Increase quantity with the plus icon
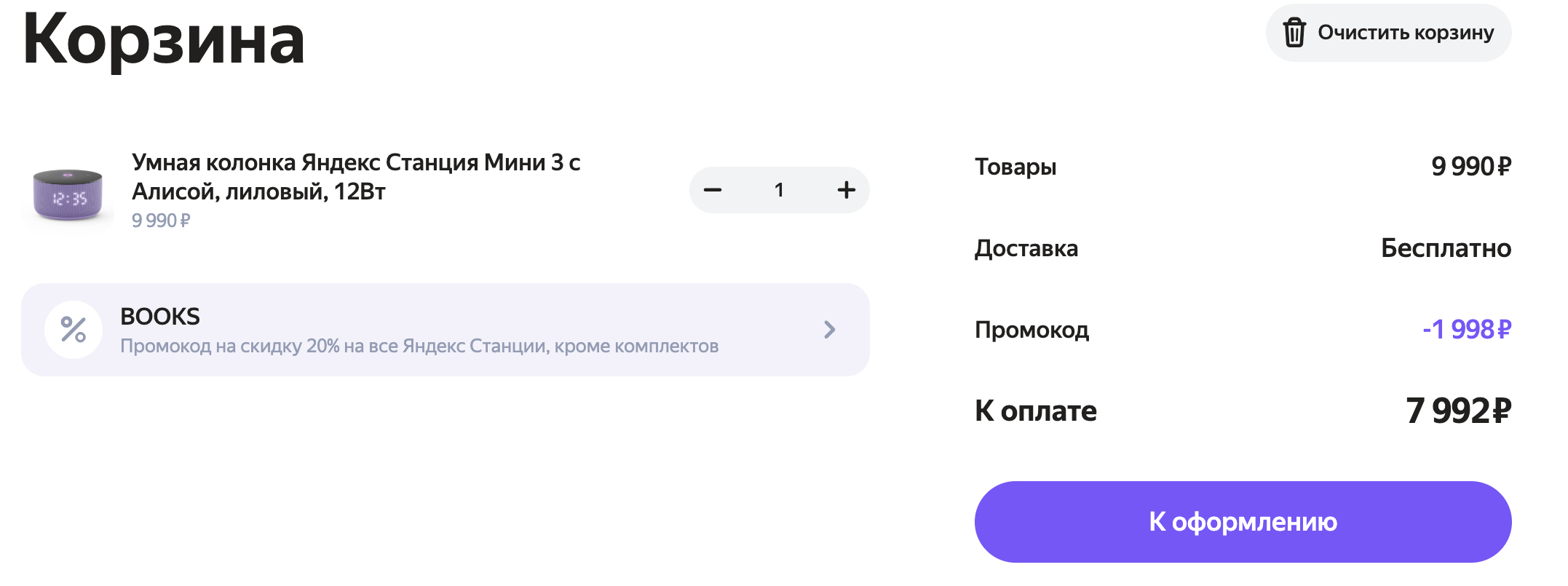The image size is (1568, 586). (x=846, y=190)
